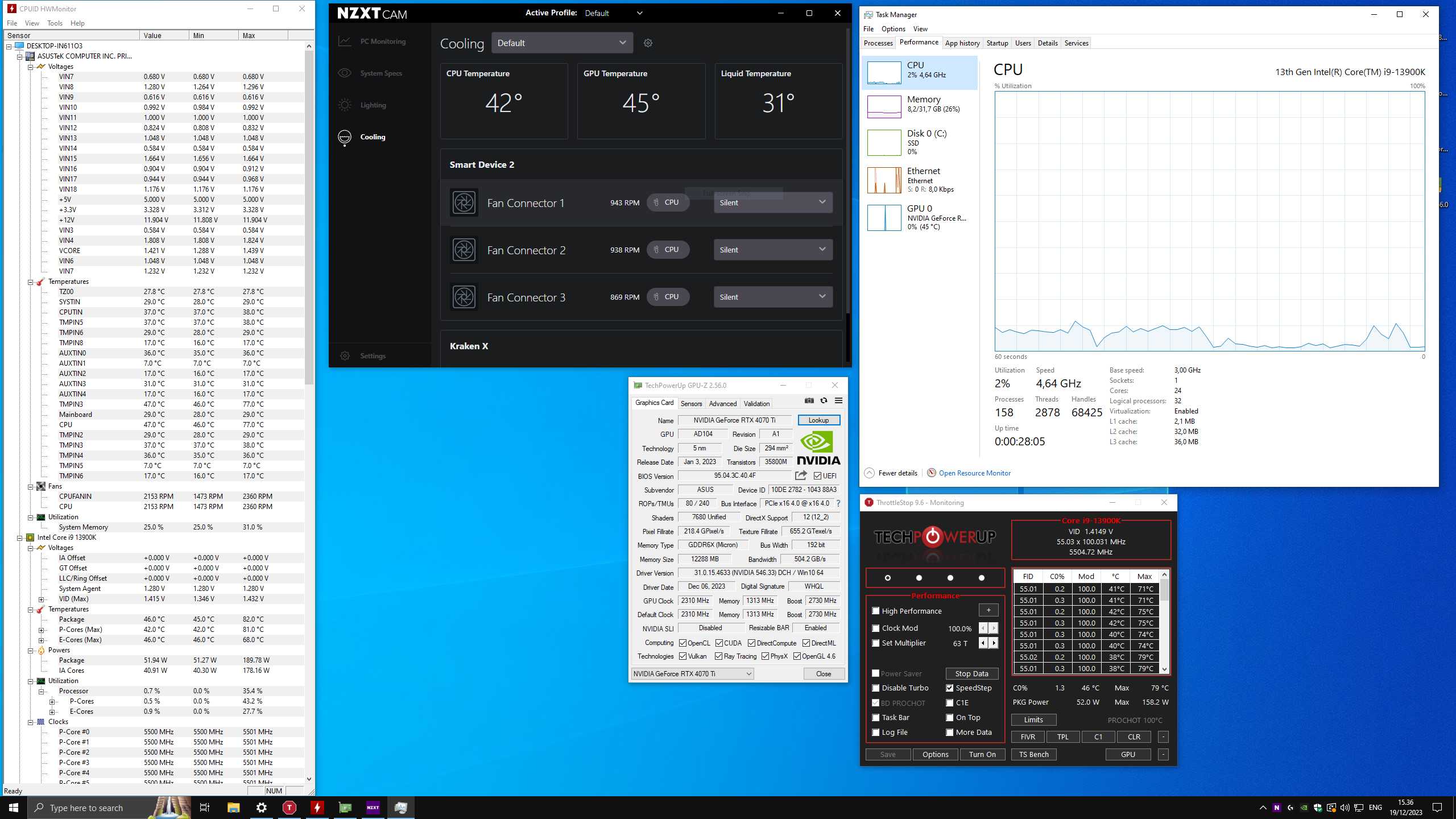Switch to Processes tab in Task Manager
The height and width of the screenshot is (819, 1456).
click(x=878, y=43)
